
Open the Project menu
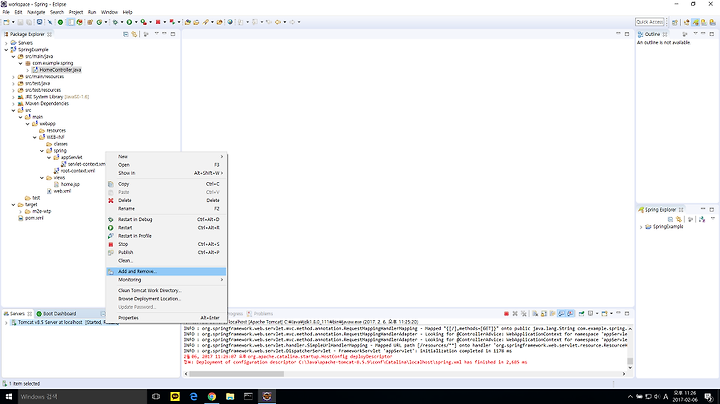(76, 12)
